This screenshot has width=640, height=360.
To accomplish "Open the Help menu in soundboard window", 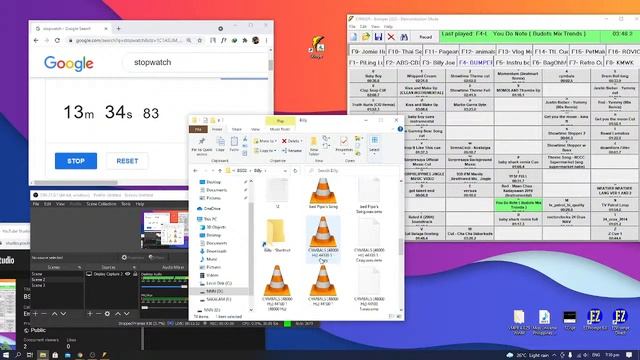I will tap(388, 27).
